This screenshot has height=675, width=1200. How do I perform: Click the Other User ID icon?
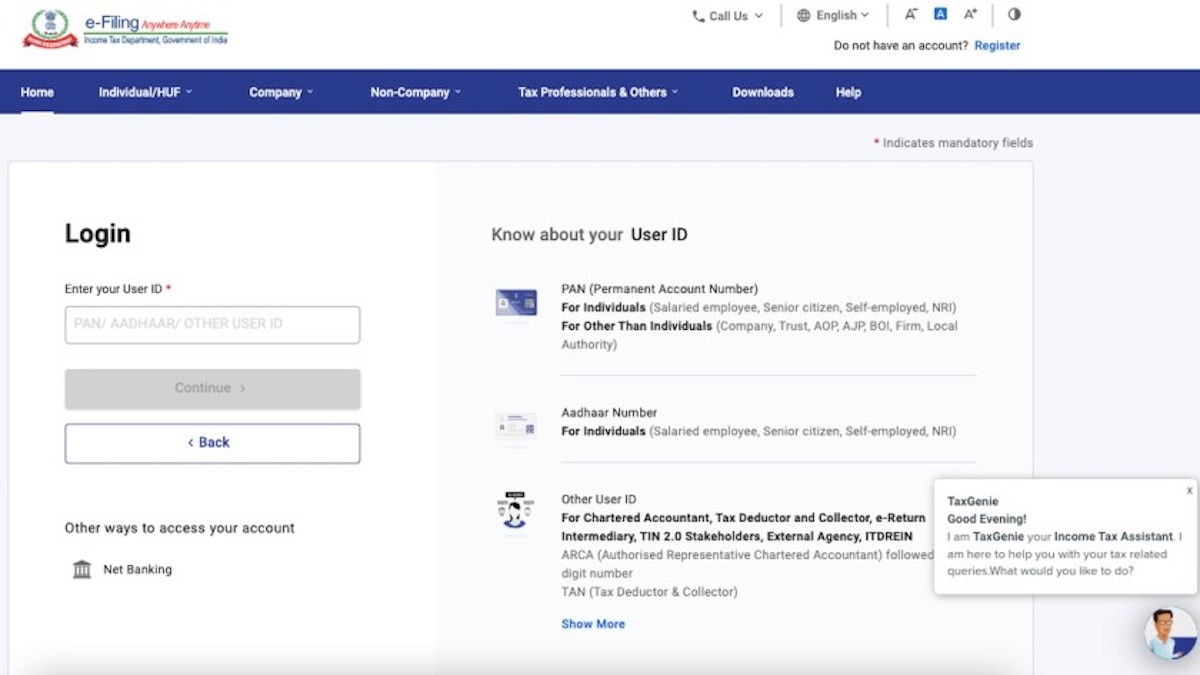pyautogui.click(x=515, y=512)
